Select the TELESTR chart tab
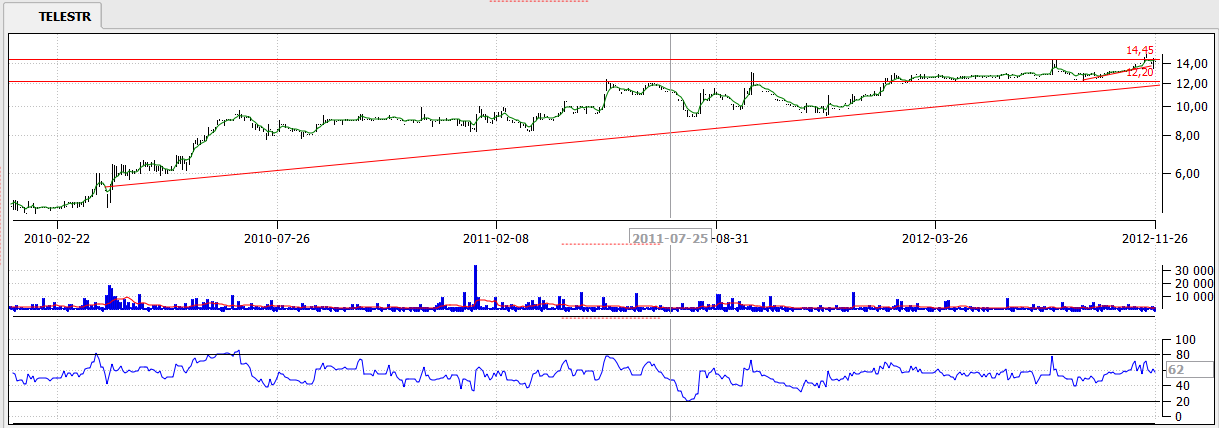This screenshot has width=1219, height=428. pos(66,17)
